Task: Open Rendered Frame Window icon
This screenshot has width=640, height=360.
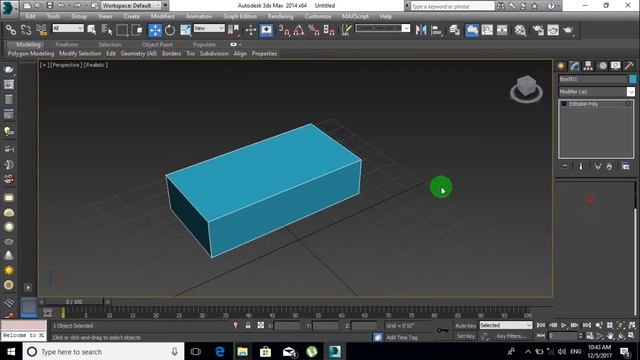Action: pyautogui.click(x=553, y=30)
